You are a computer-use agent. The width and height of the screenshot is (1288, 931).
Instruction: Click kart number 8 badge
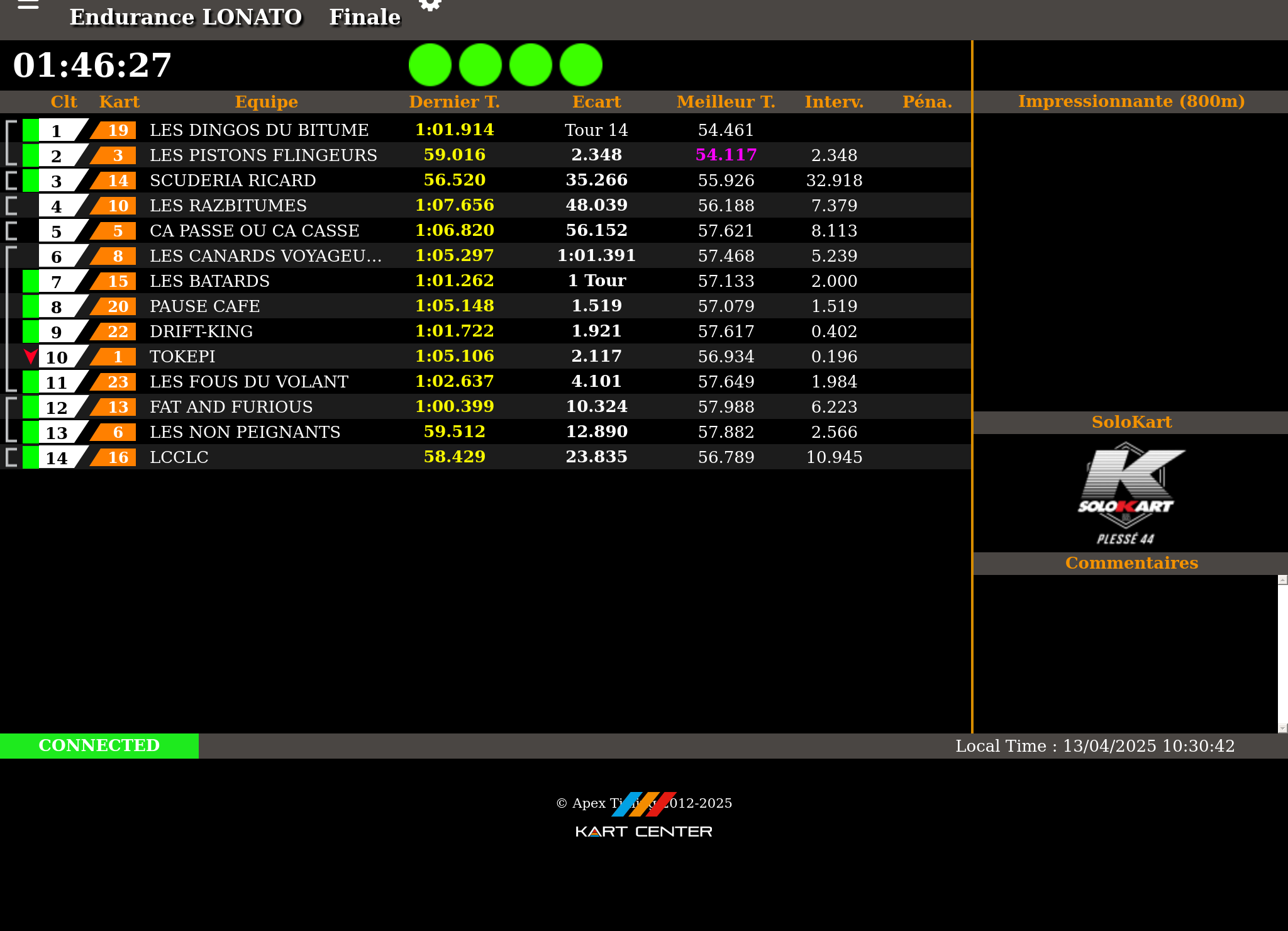coord(113,256)
